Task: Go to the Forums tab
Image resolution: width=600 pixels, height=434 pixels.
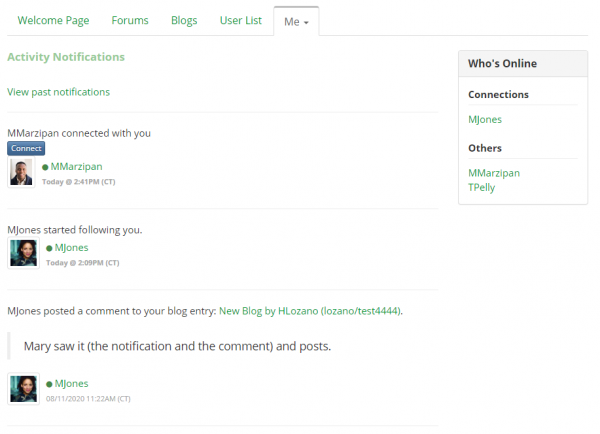Action: (130, 20)
